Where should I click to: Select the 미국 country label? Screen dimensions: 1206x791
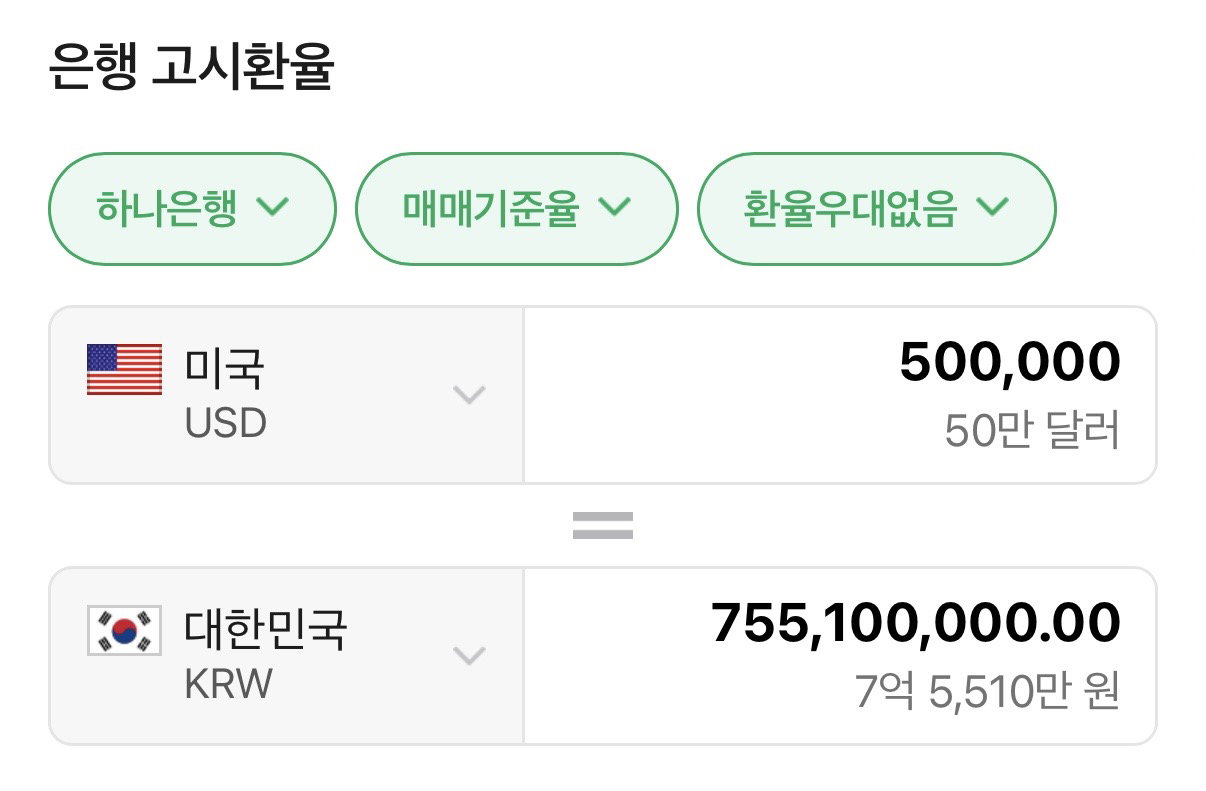(x=225, y=369)
